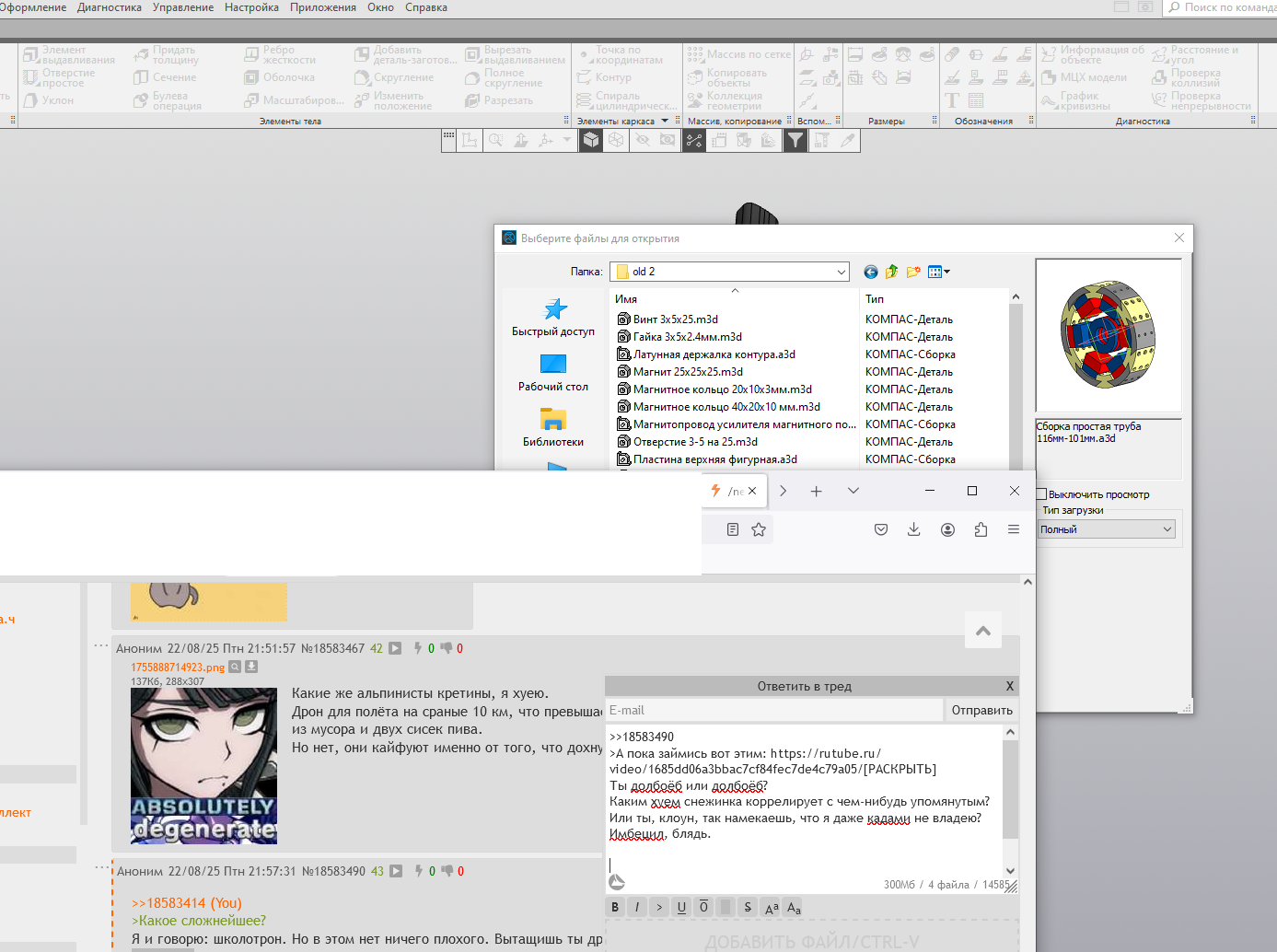Screen dimensions: 1277x952
Task: Select the file Магнит 25x25x25.m3d
Action: [x=687, y=372]
